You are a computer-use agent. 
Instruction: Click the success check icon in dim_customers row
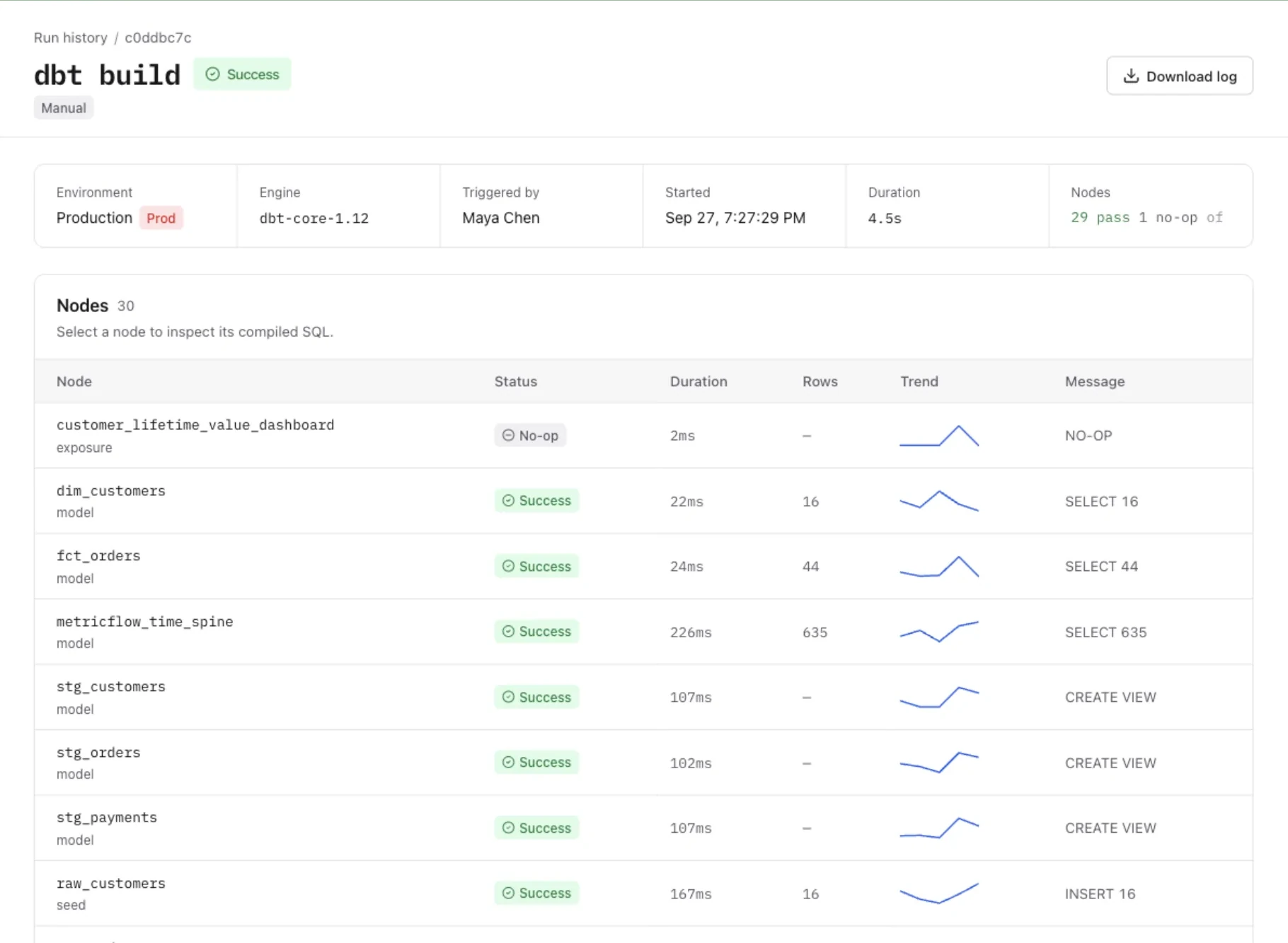pos(508,500)
